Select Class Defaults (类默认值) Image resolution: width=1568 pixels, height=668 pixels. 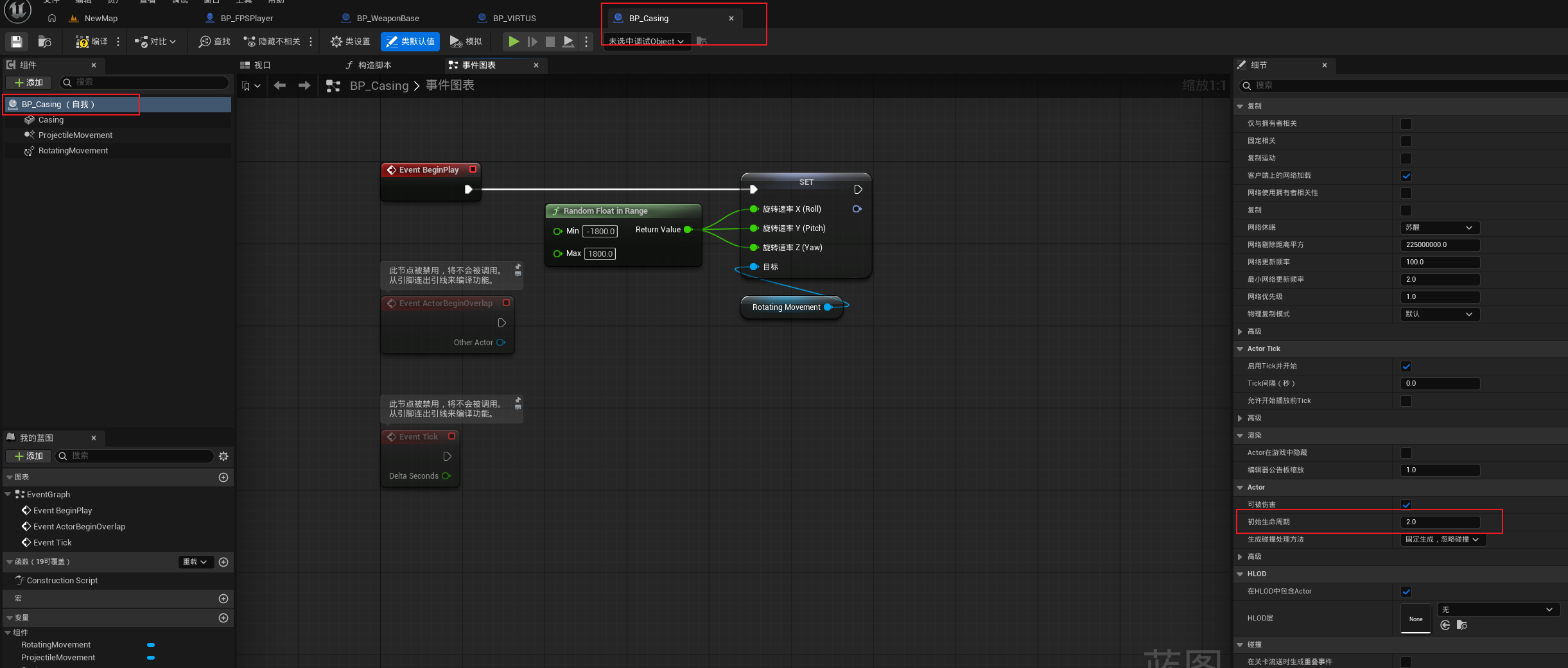tap(410, 42)
